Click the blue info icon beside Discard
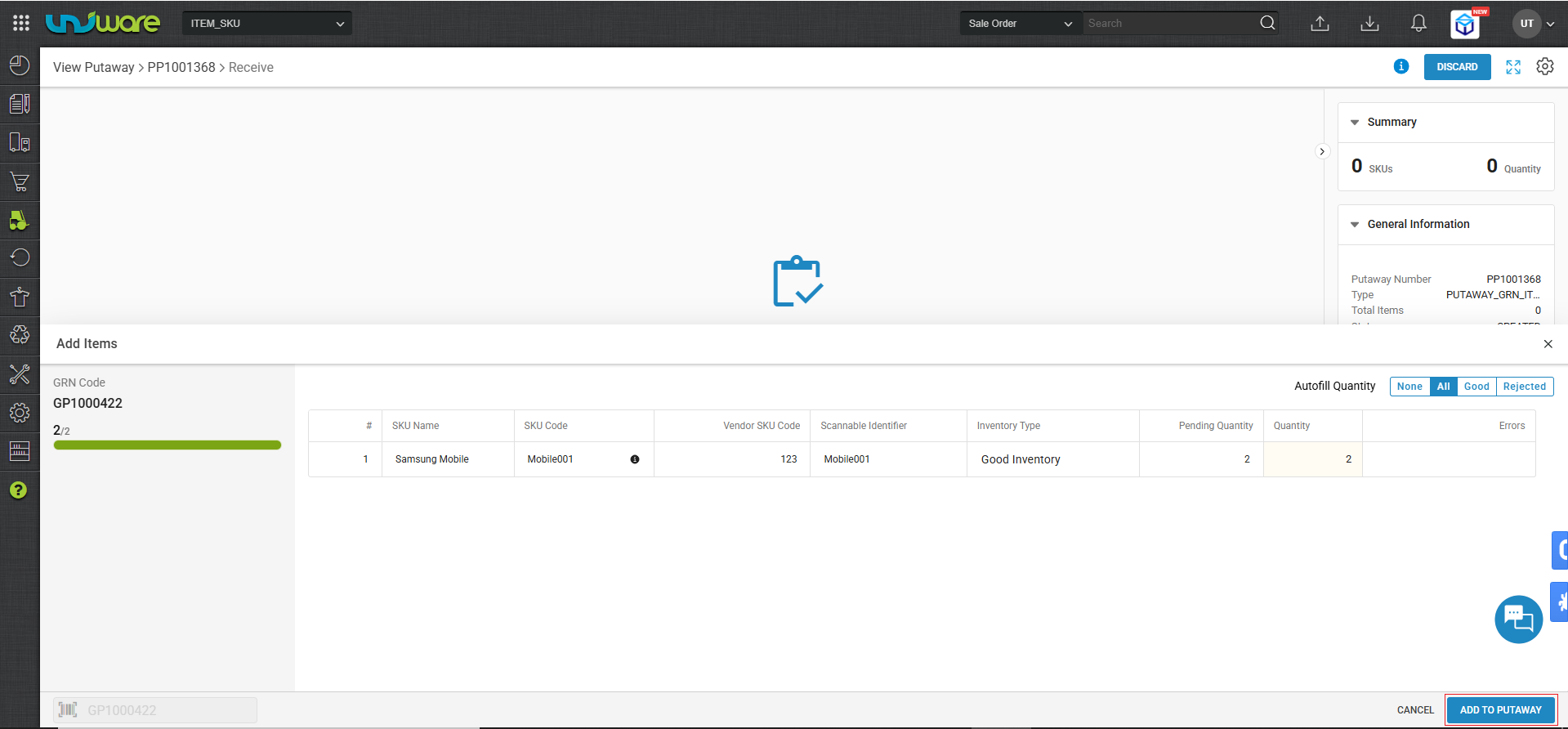1568x729 pixels. [x=1401, y=66]
